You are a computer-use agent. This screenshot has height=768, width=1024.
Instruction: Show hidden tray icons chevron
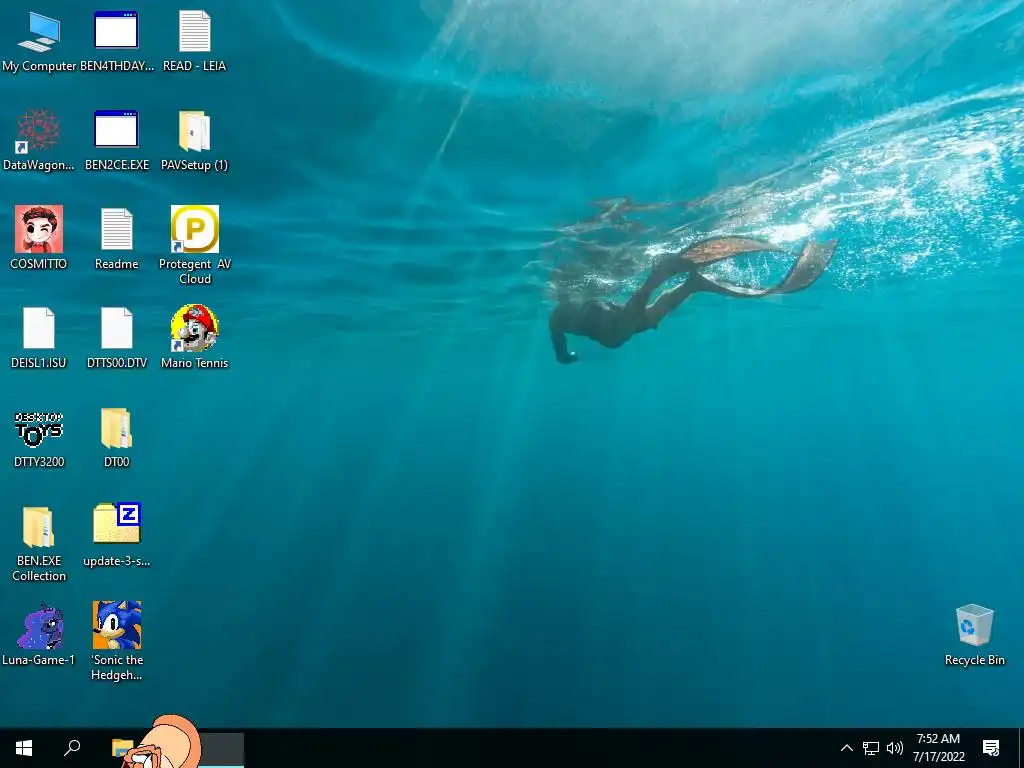pos(846,748)
